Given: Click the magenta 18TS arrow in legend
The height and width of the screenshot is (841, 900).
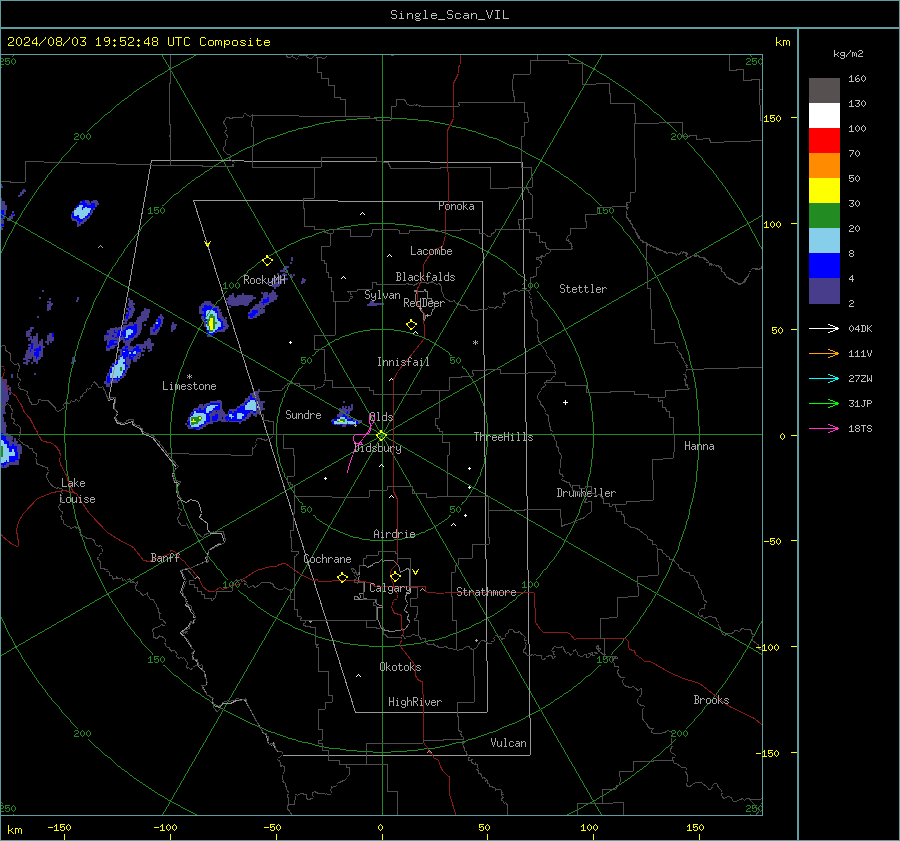Looking at the screenshot, I should tap(824, 428).
